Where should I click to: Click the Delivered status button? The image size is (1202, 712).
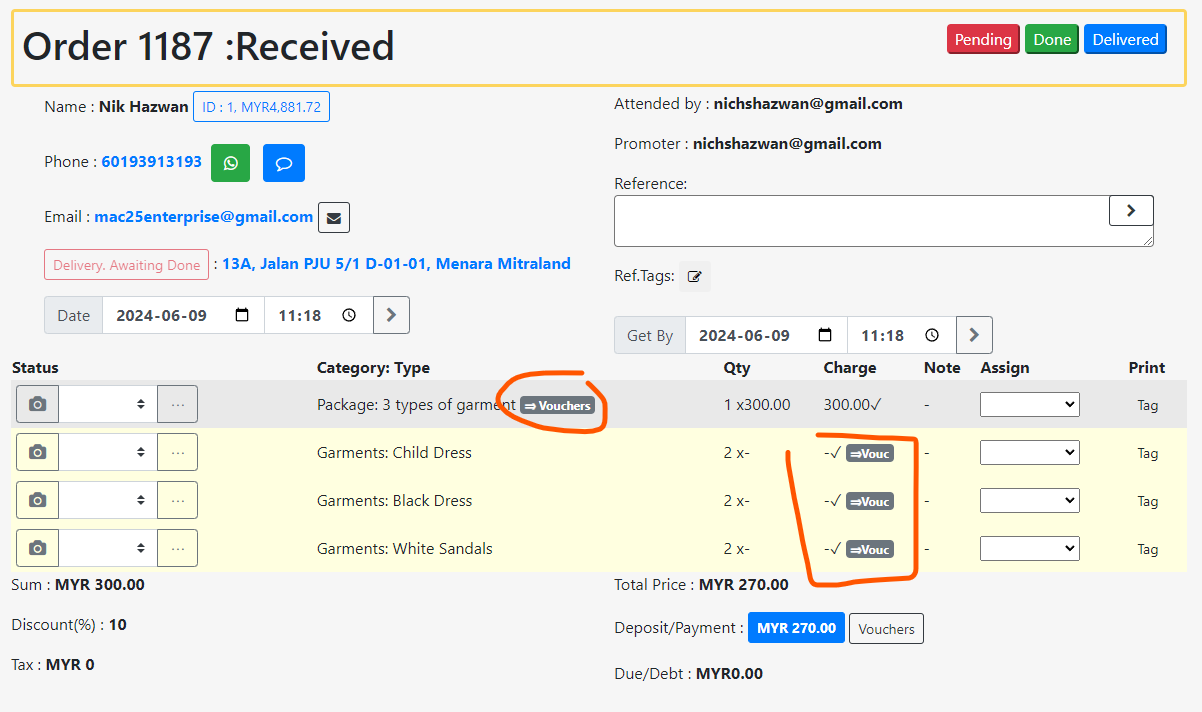[1125, 39]
